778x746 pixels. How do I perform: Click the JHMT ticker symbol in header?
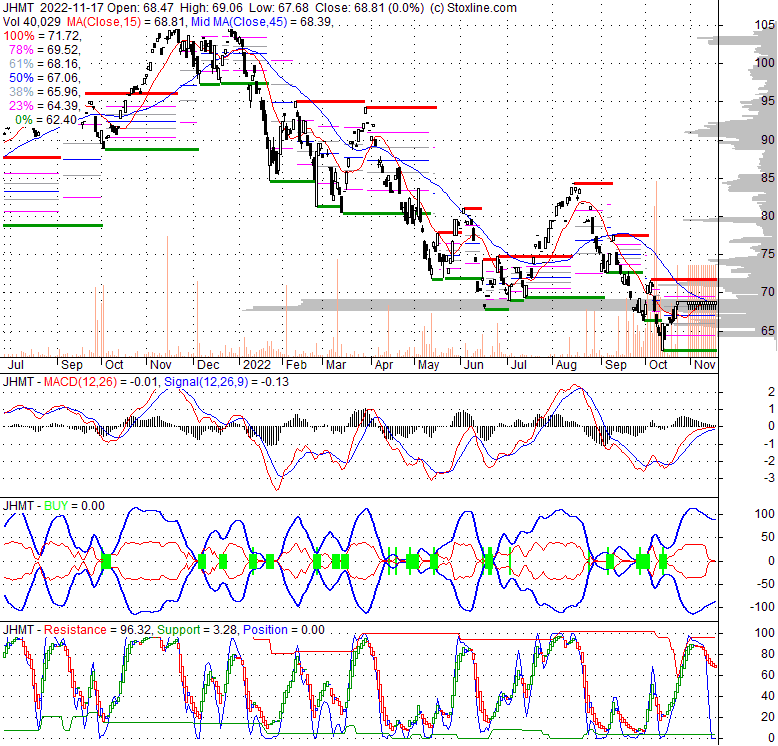point(18,8)
